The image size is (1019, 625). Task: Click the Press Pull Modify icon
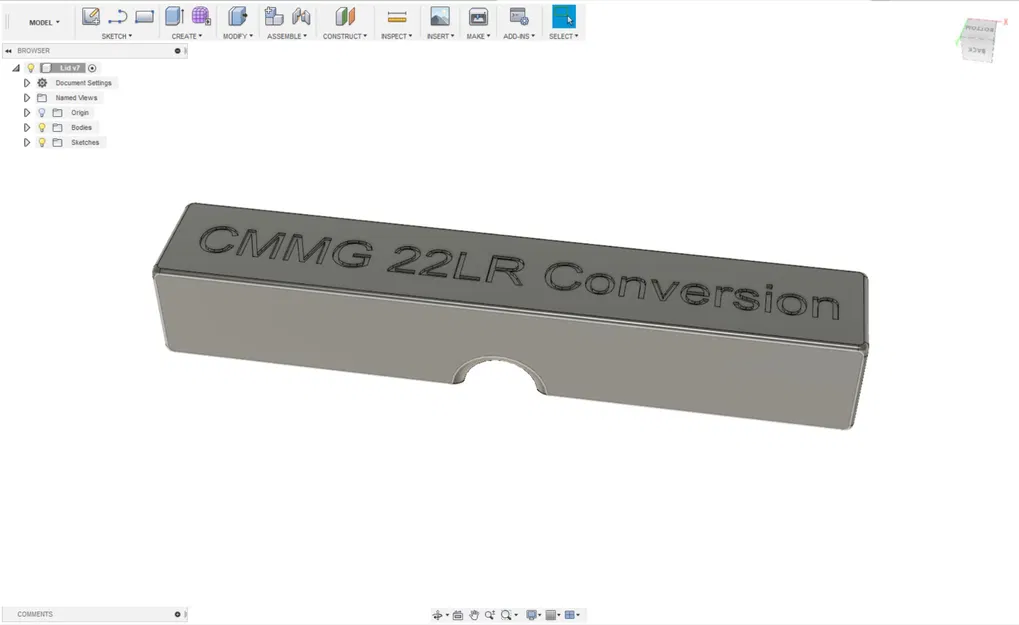236,16
